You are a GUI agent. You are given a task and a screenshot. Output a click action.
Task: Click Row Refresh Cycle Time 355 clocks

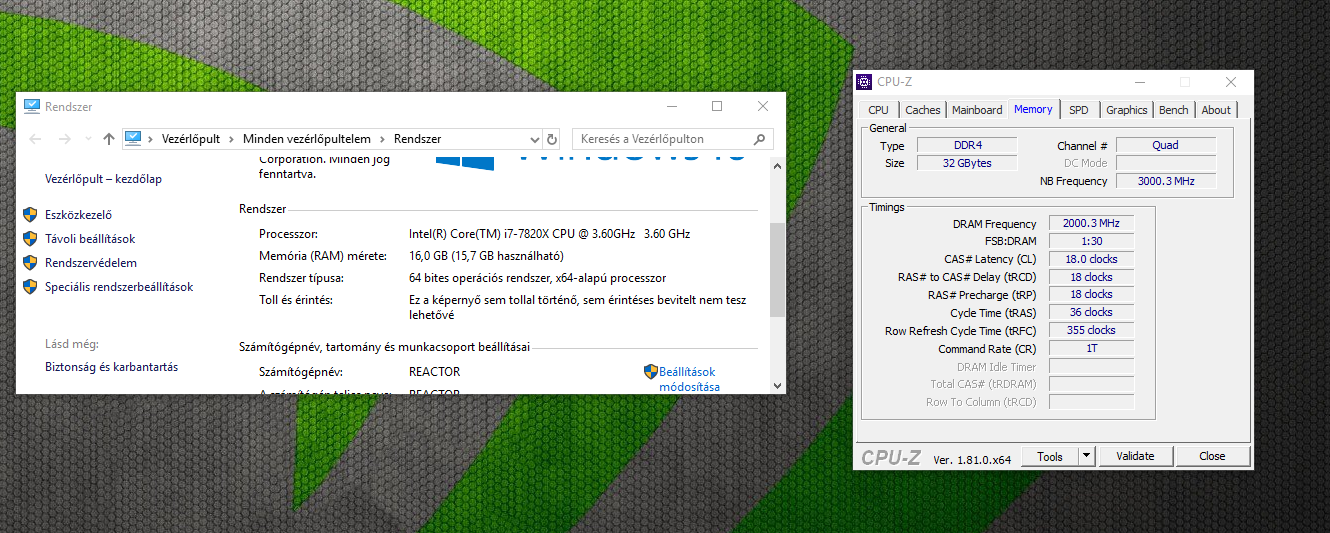(x=1091, y=330)
